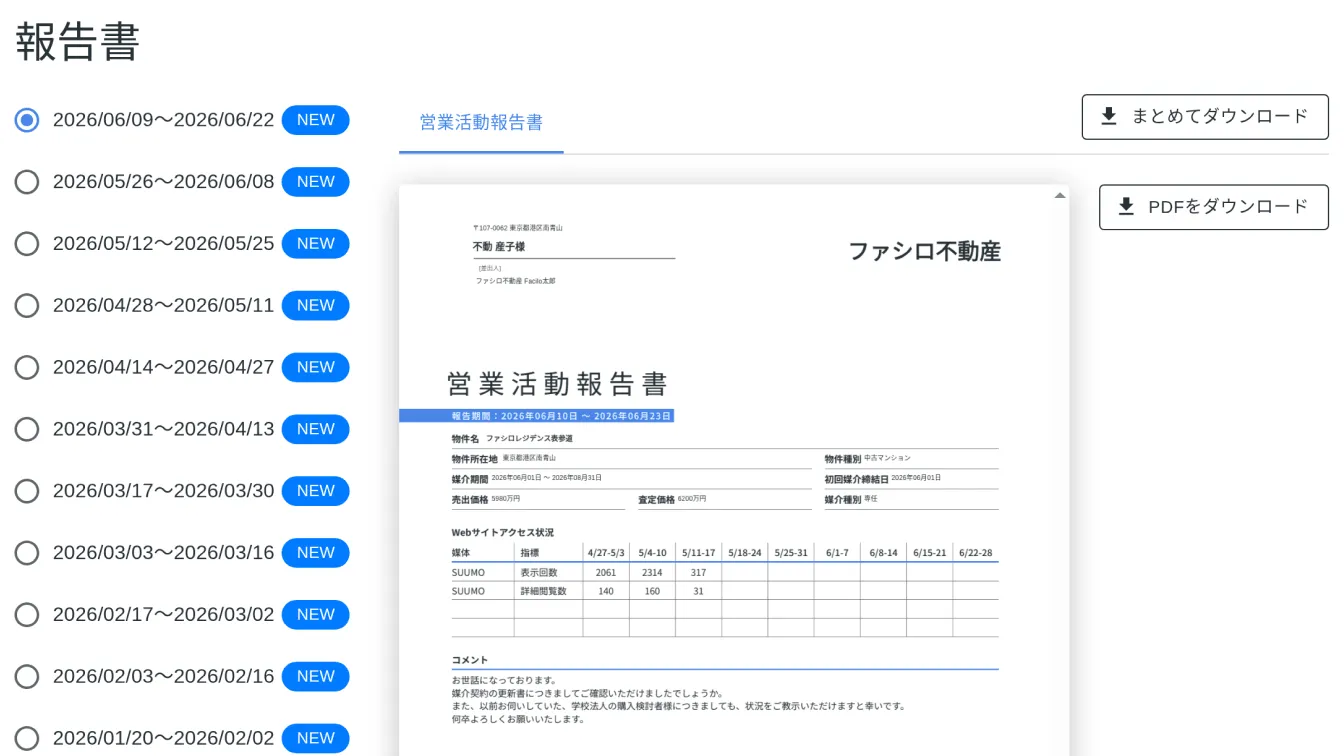1344x756 pixels.
Task: Click NEW badge next to 2026/05/26～2026/06/08
Action: (x=315, y=182)
